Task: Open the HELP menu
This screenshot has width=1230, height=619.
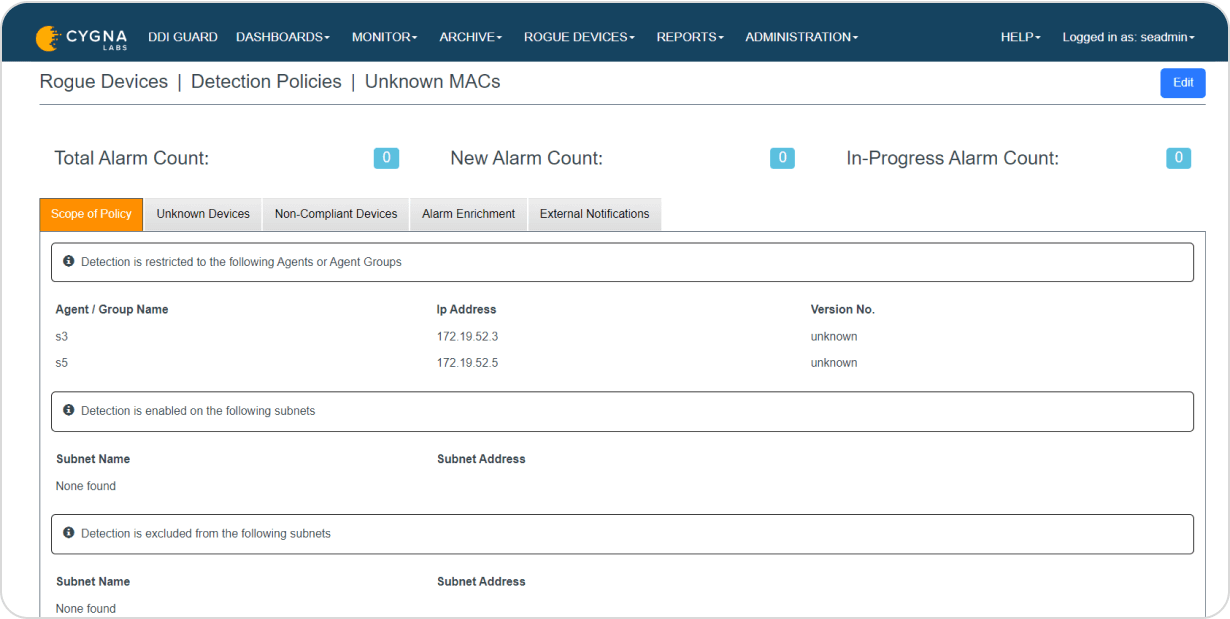Action: 1019,36
